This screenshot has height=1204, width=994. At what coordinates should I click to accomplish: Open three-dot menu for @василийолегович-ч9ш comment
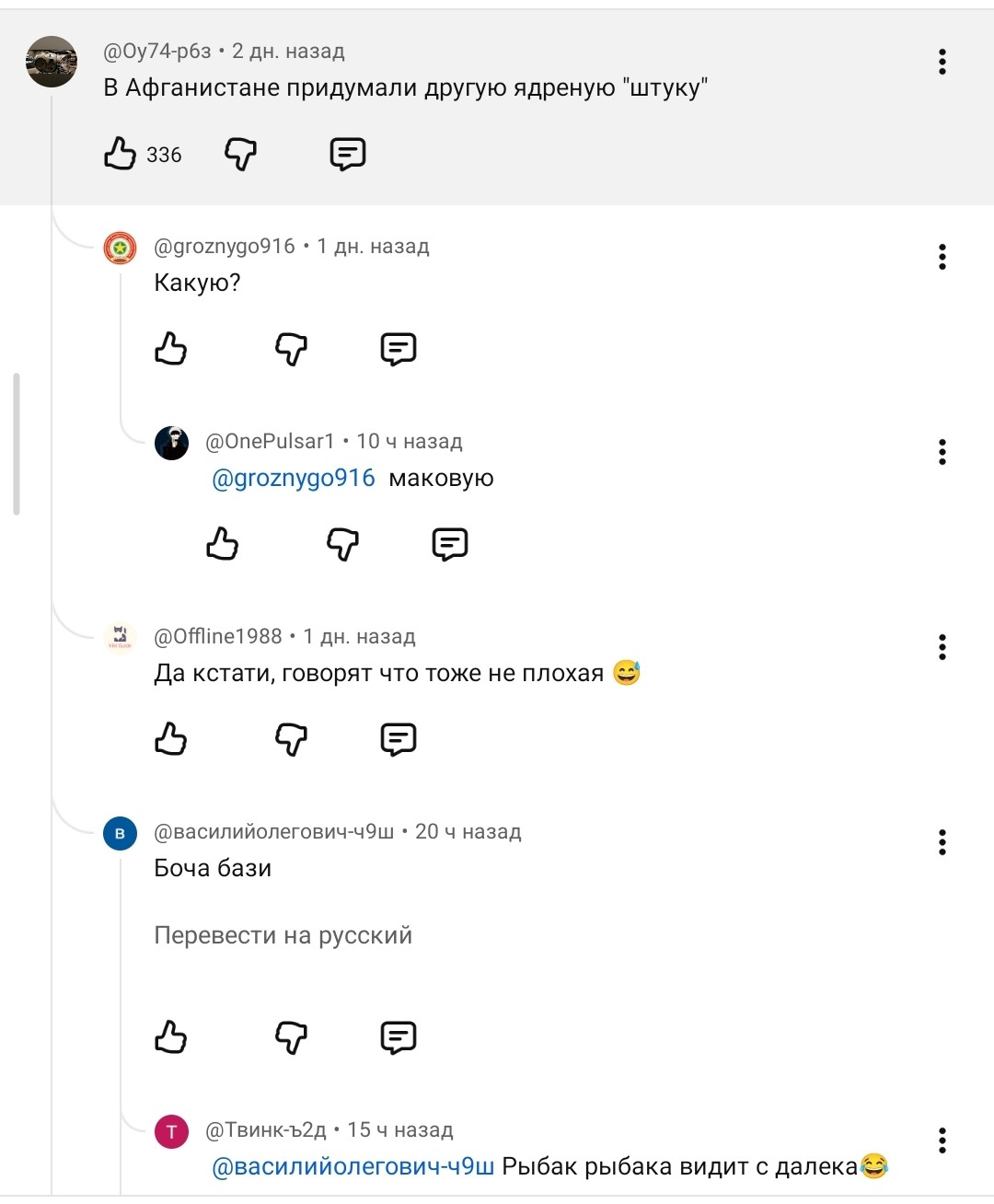click(942, 842)
